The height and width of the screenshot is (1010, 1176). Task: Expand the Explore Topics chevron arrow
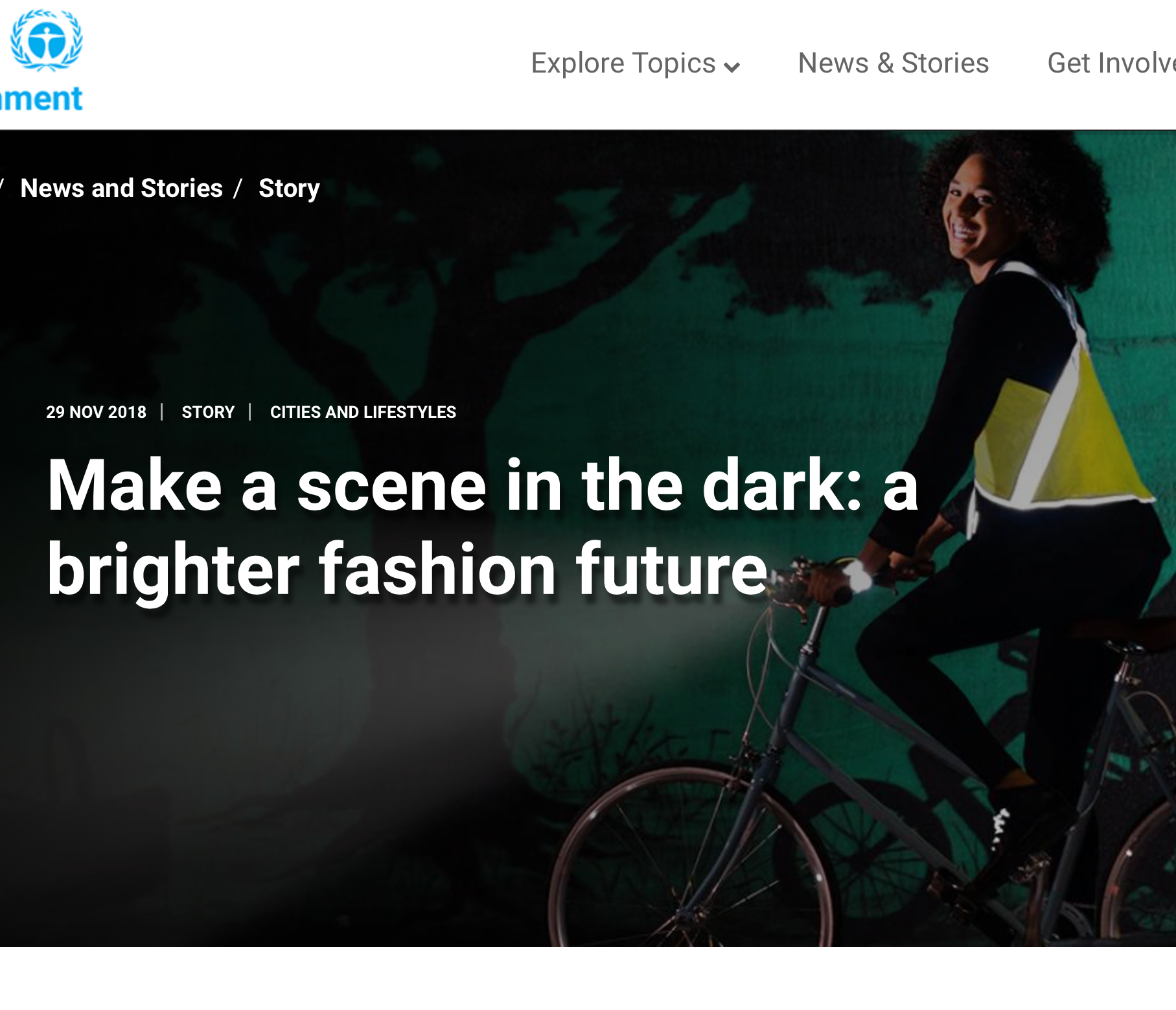pyautogui.click(x=732, y=67)
